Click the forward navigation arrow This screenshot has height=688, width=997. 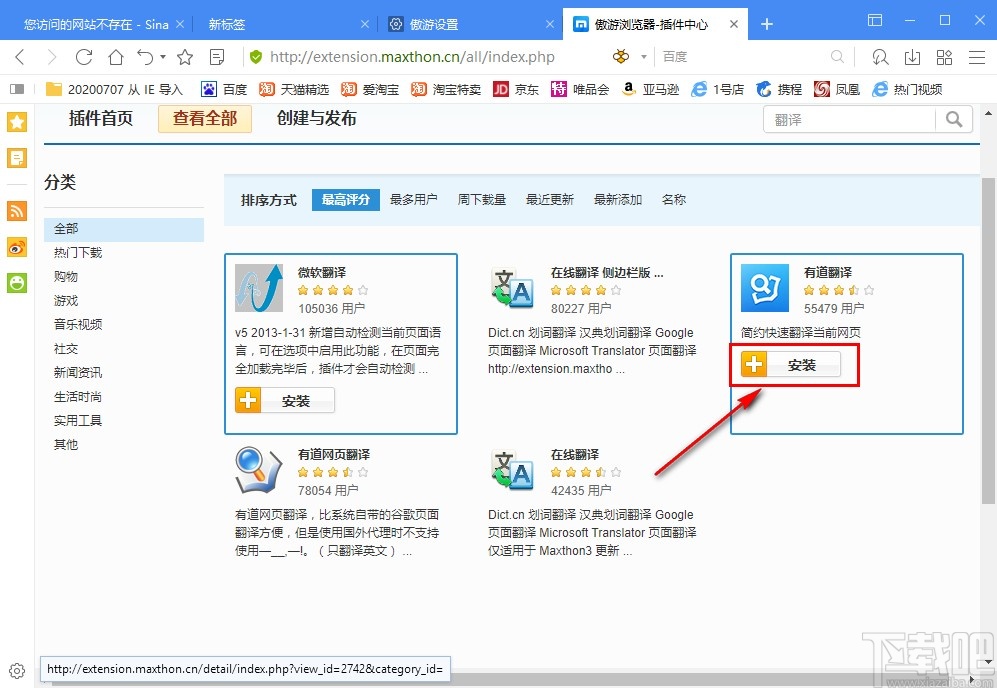(x=52, y=57)
